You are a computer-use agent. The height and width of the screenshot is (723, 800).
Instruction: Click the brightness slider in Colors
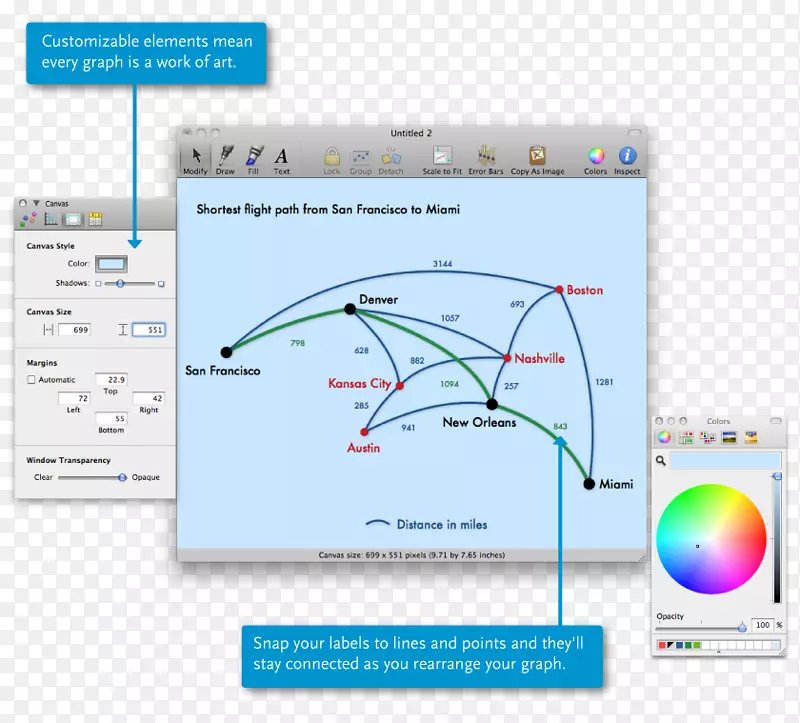click(x=777, y=538)
